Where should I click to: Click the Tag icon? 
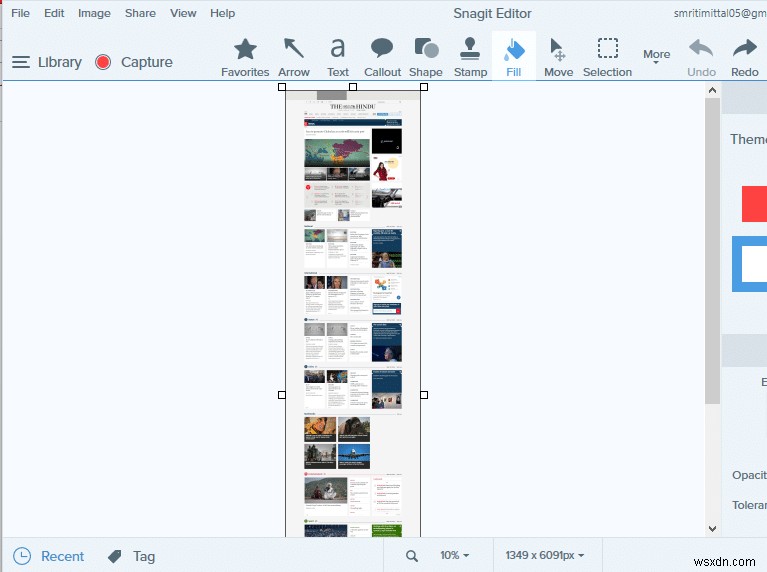click(x=114, y=556)
